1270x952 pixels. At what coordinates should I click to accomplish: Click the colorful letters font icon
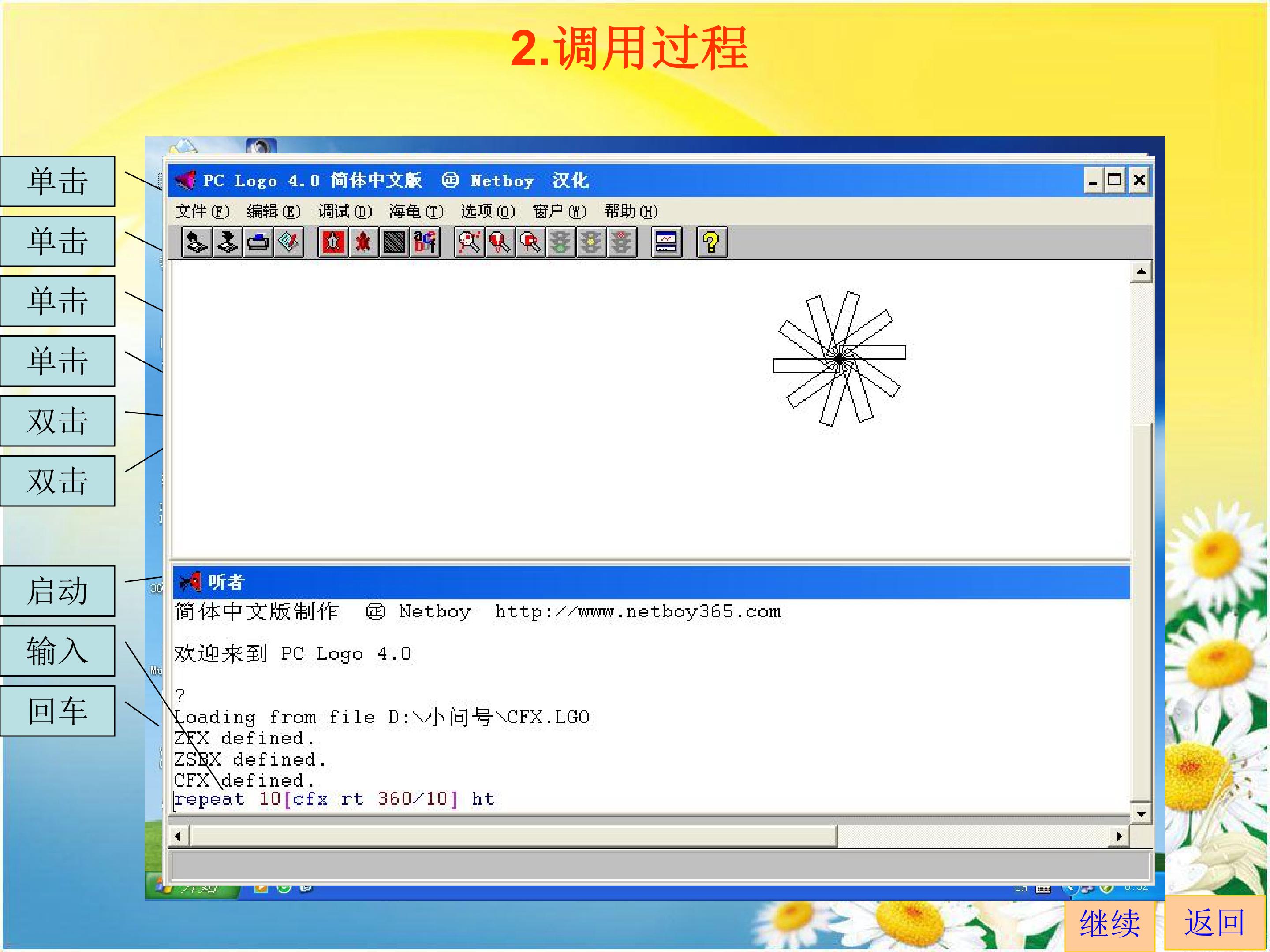click(x=425, y=242)
